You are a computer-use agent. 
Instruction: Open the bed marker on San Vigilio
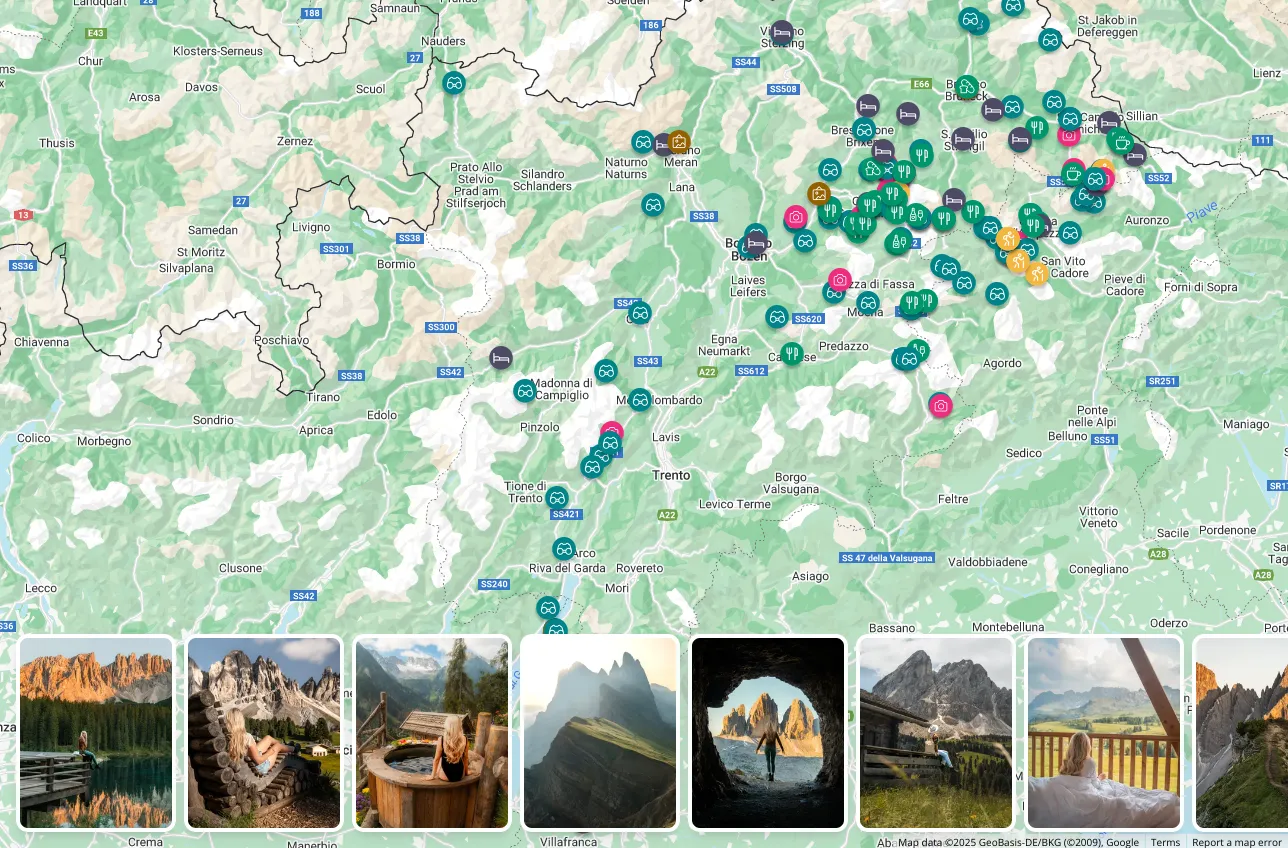click(x=963, y=139)
